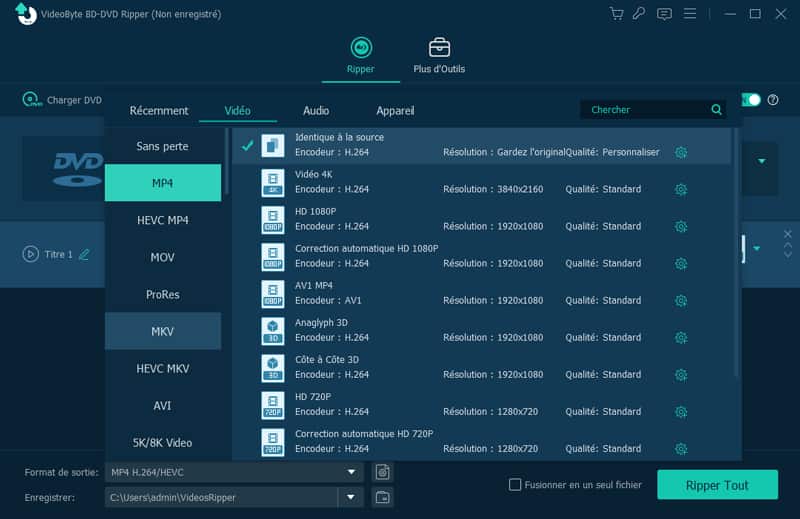The image size is (800, 519).
Task: Click the Charger DVD button
Action: click(x=62, y=100)
